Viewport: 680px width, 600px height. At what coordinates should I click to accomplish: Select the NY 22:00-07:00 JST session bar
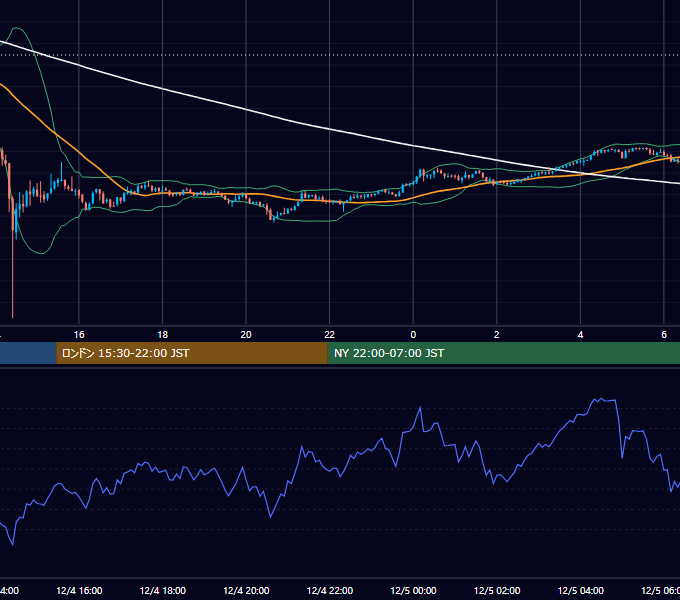point(503,353)
